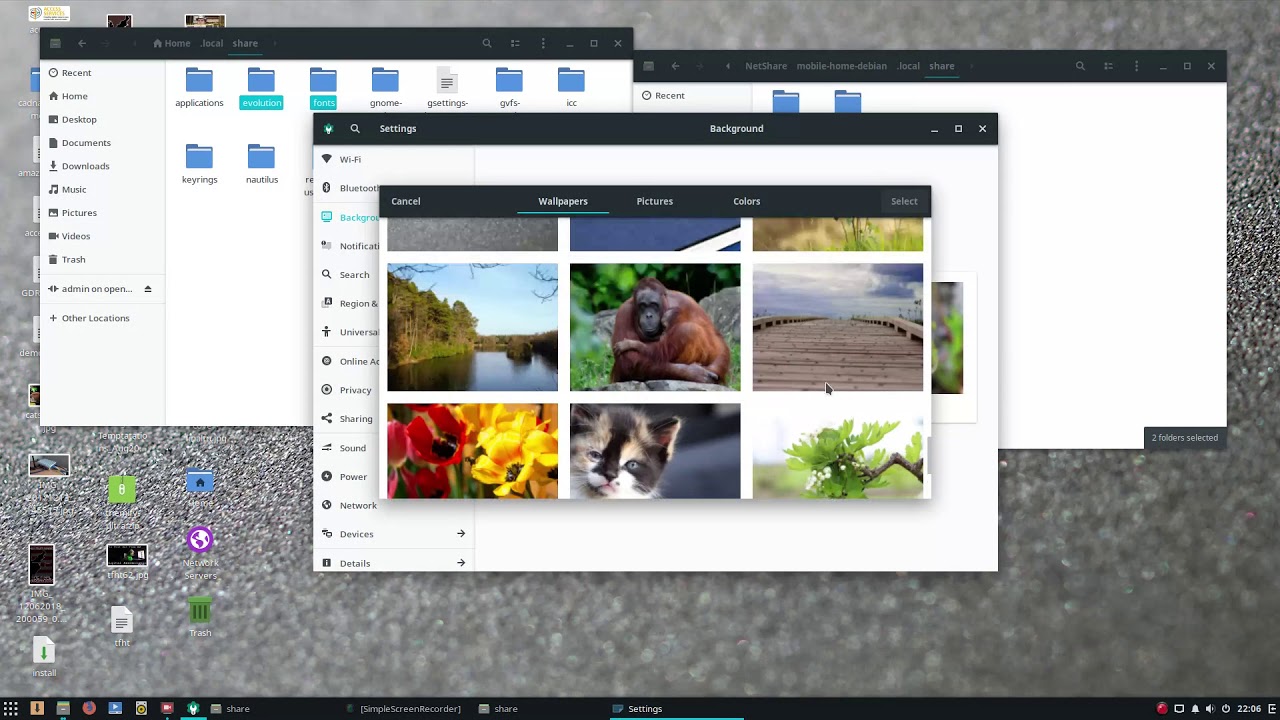Switch to the Pictures tab in chooser

pos(655,201)
